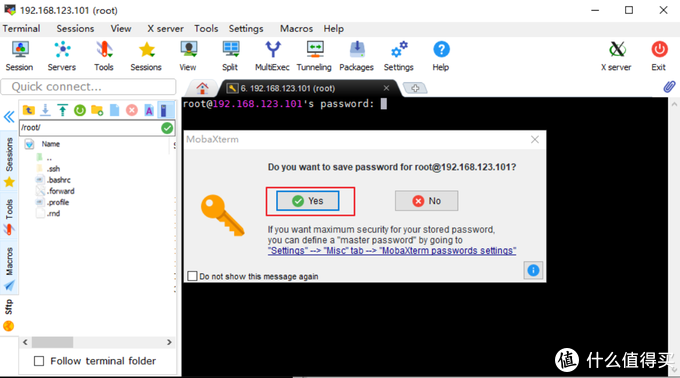The height and width of the screenshot is (378, 680).
Task: Go to parent folder in SFTP toolbar
Action: pyautogui.click(x=29, y=110)
